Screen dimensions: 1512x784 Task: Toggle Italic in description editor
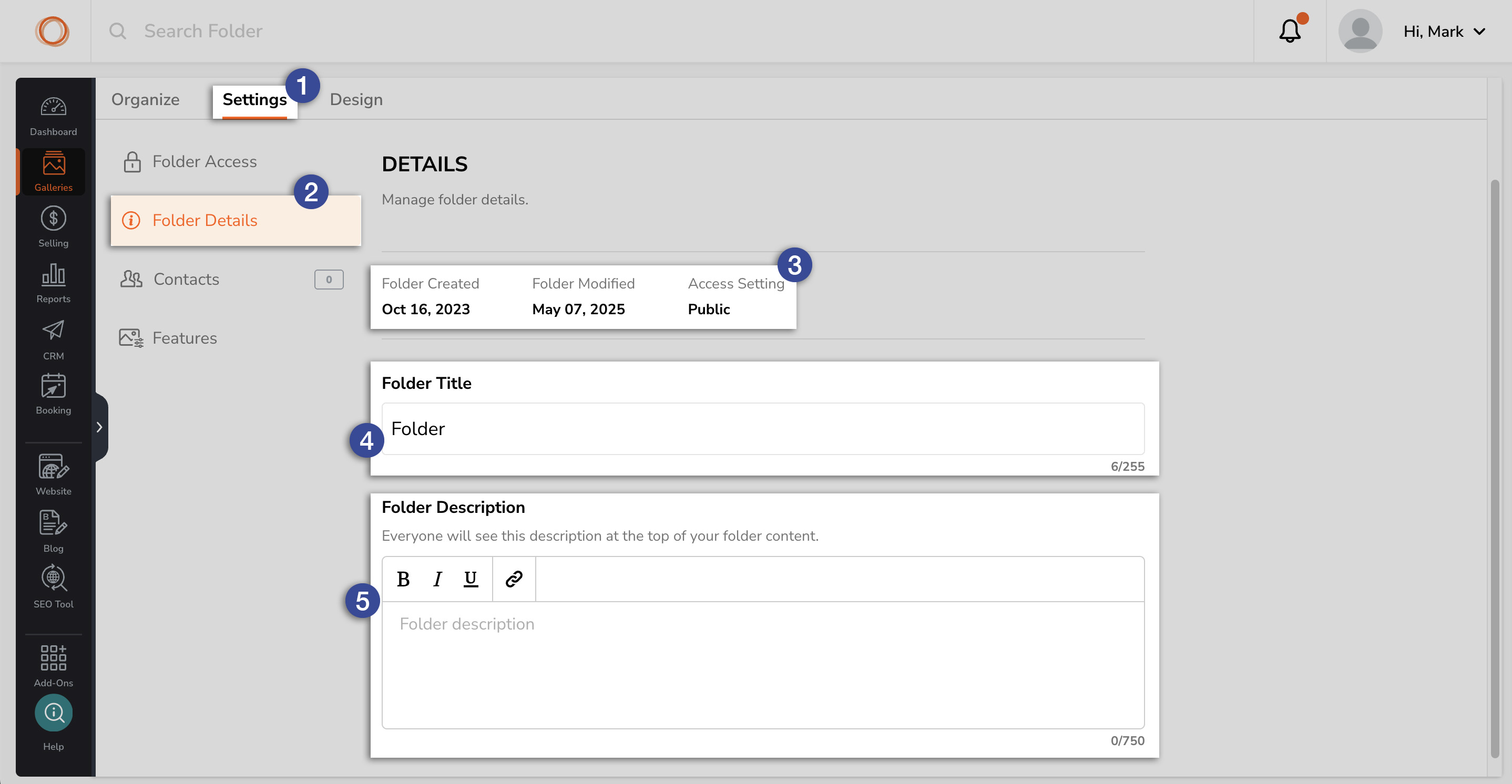pos(437,579)
